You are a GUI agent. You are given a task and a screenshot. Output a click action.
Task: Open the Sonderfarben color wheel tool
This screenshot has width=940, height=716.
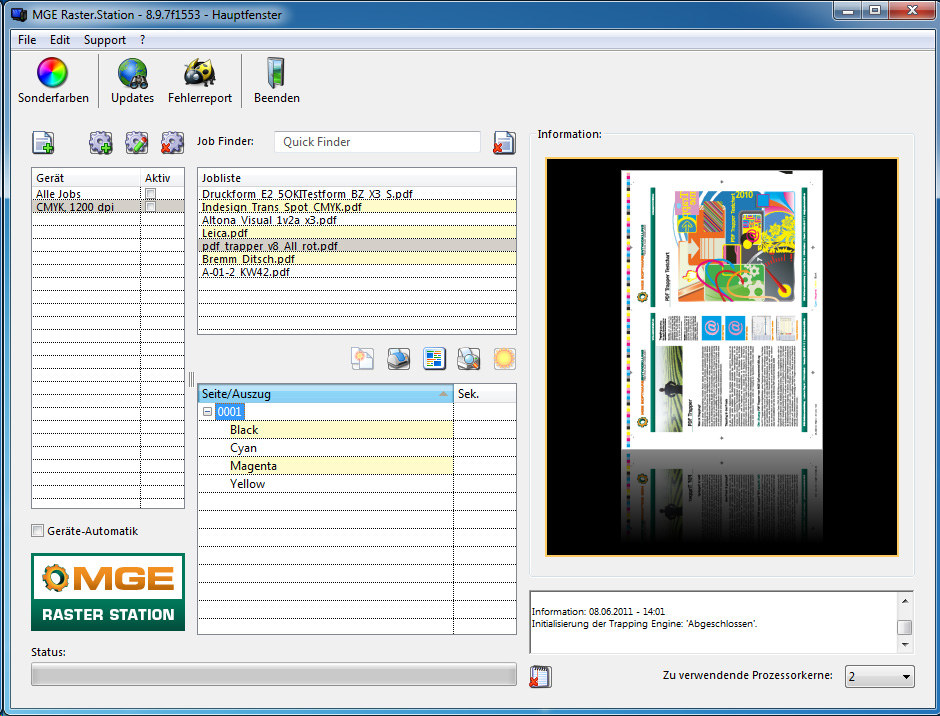click(x=53, y=73)
